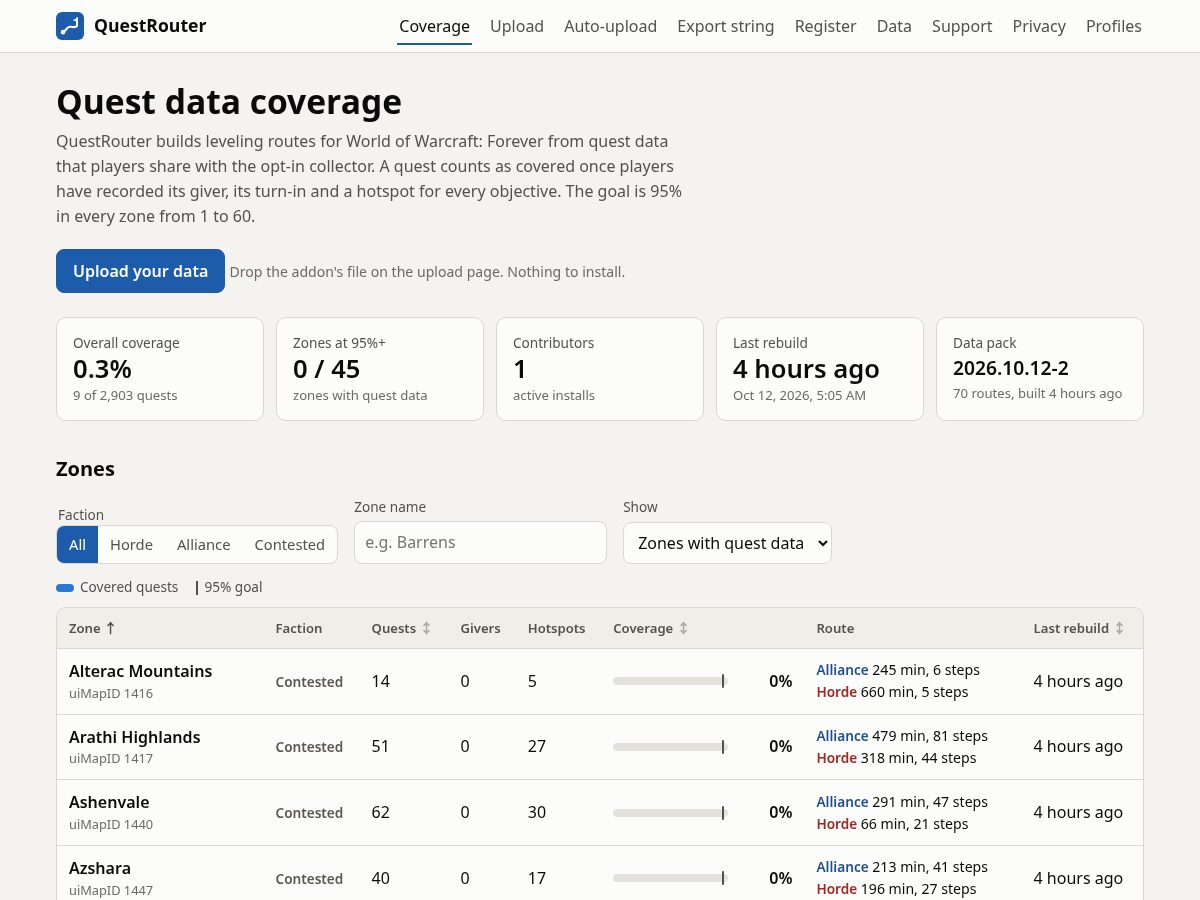The width and height of the screenshot is (1200, 900).
Task: Focus the Zone name search field
Action: click(x=480, y=542)
